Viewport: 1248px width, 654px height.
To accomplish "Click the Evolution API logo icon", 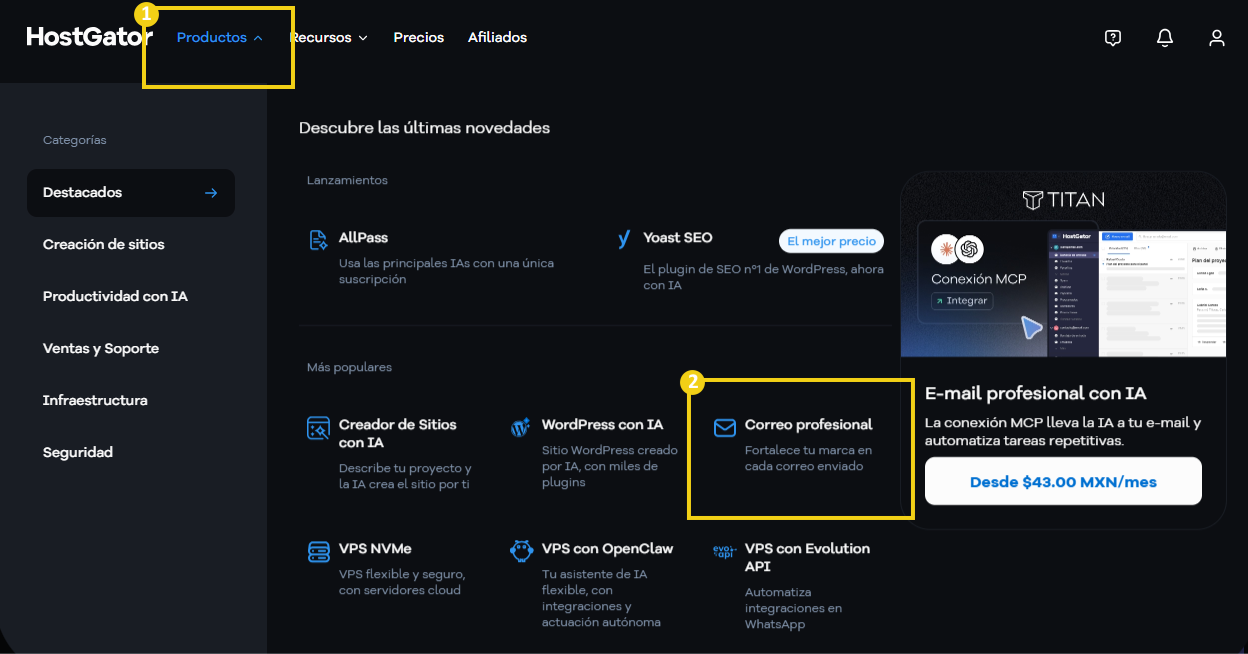I will pyautogui.click(x=724, y=551).
